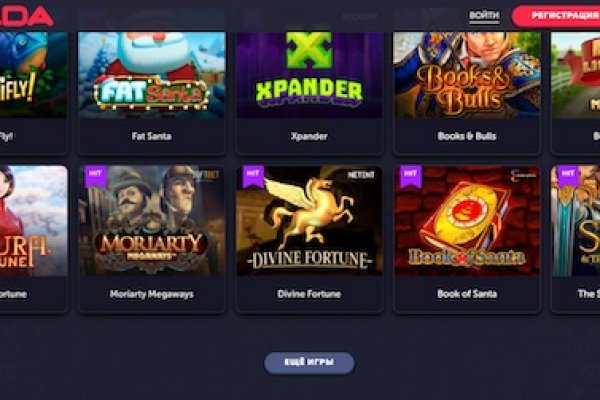This screenshot has height=400, width=600.
Task: Click the Fat Santa title label
Action: [x=152, y=136]
